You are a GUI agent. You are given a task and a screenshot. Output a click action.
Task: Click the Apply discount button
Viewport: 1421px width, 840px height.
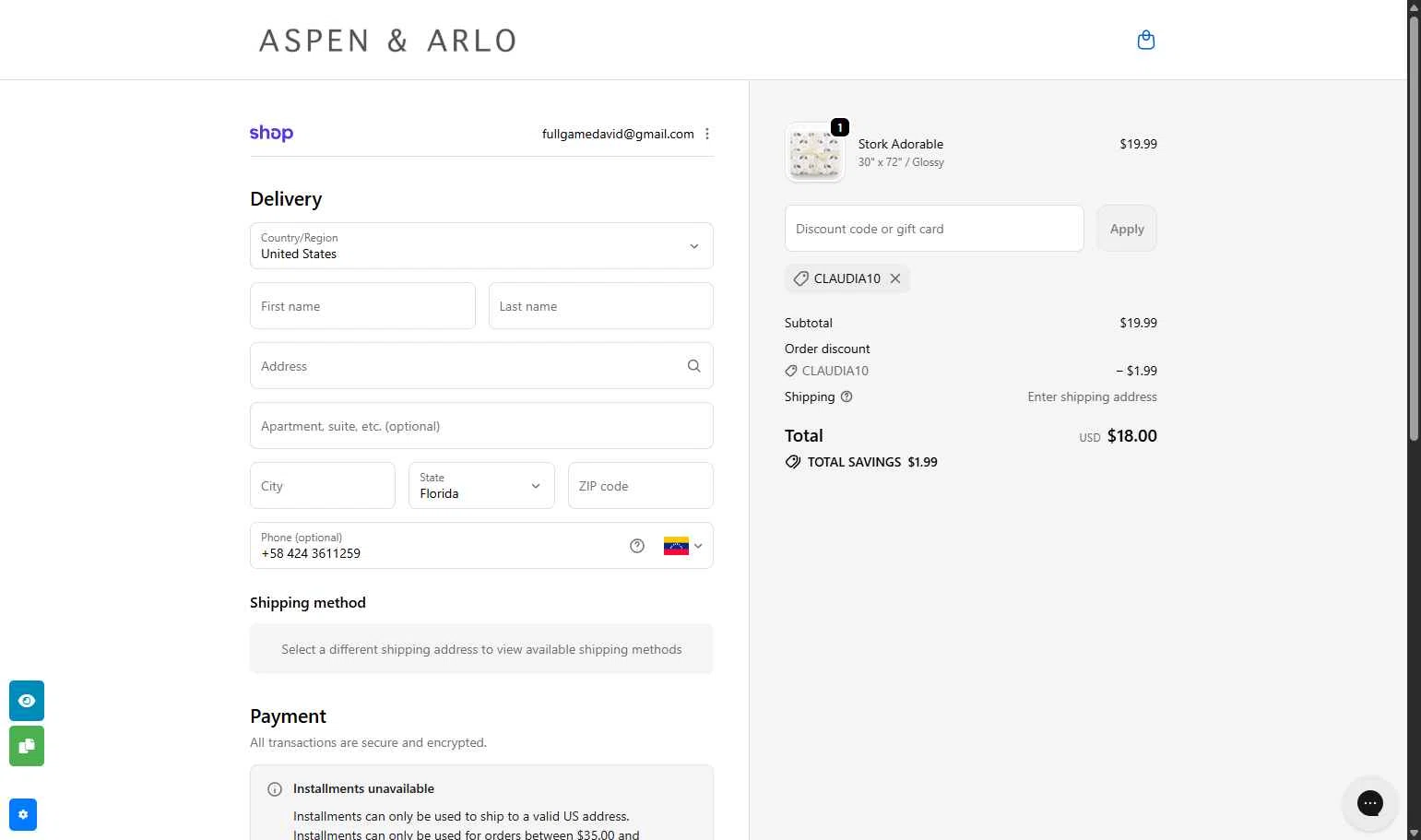(x=1127, y=229)
